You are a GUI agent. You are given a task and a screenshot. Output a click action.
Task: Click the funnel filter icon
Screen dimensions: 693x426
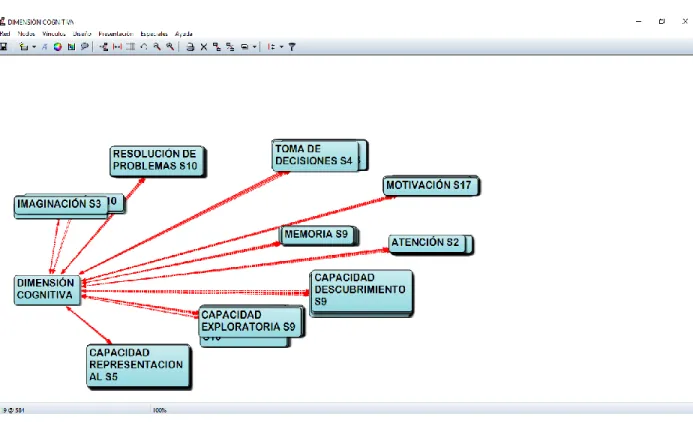(x=292, y=46)
